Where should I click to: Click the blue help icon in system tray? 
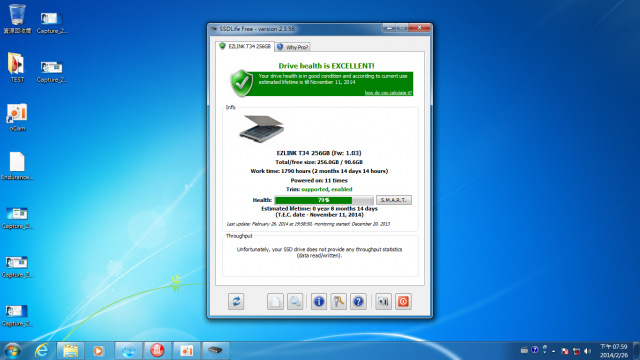[x=535, y=350]
